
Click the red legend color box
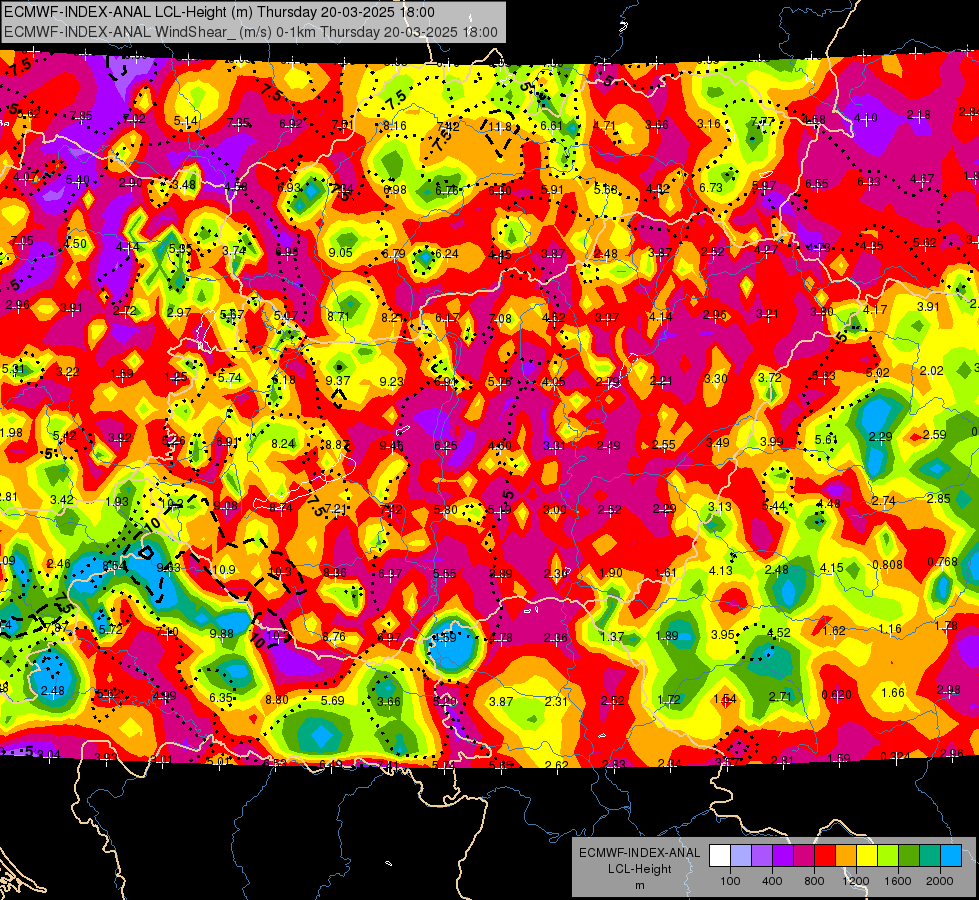(x=825, y=856)
